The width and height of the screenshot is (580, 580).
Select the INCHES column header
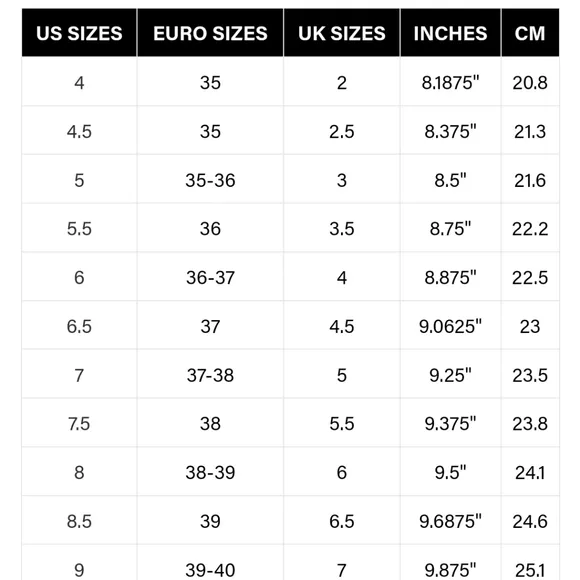click(451, 33)
